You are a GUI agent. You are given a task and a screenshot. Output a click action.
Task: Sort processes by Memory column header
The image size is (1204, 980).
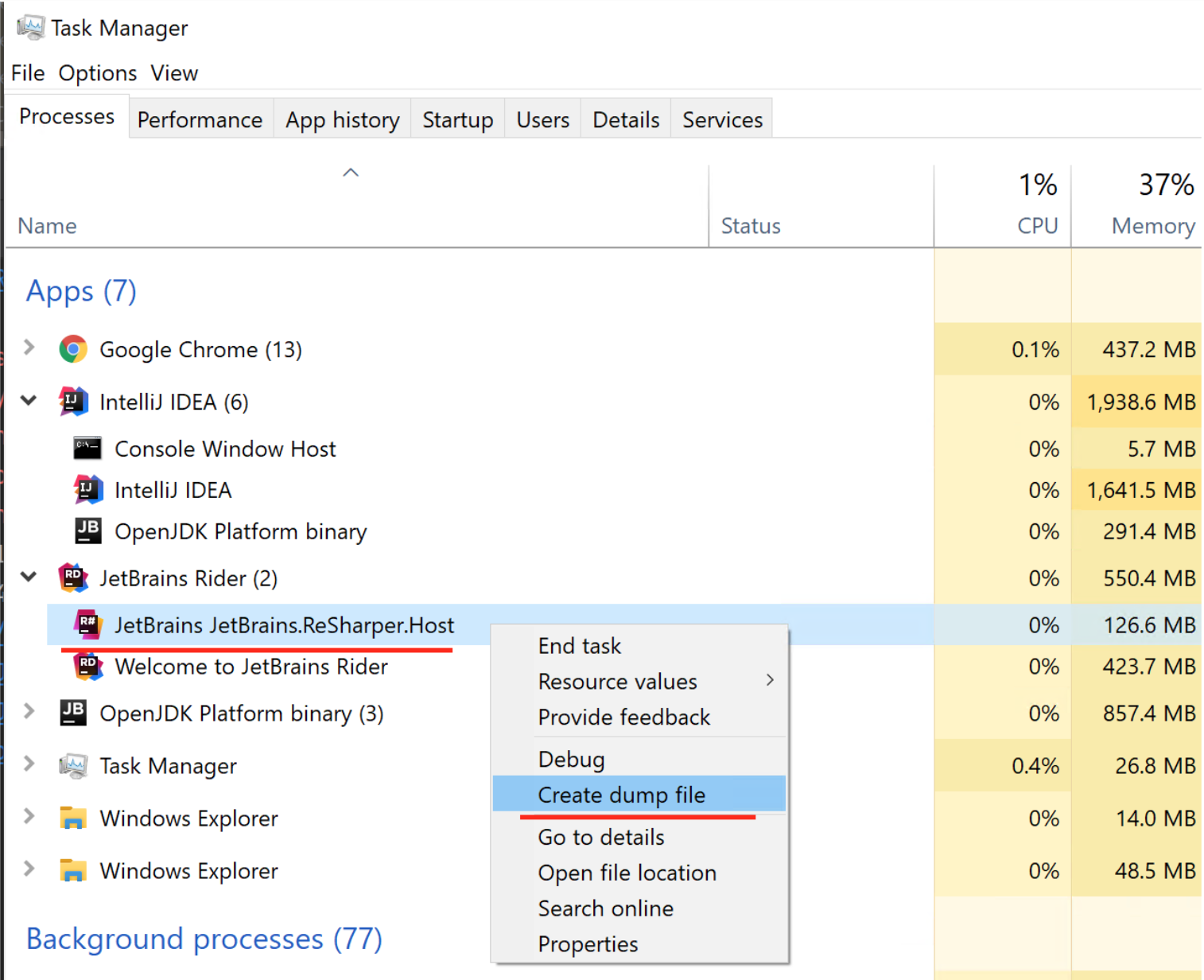(x=1152, y=226)
